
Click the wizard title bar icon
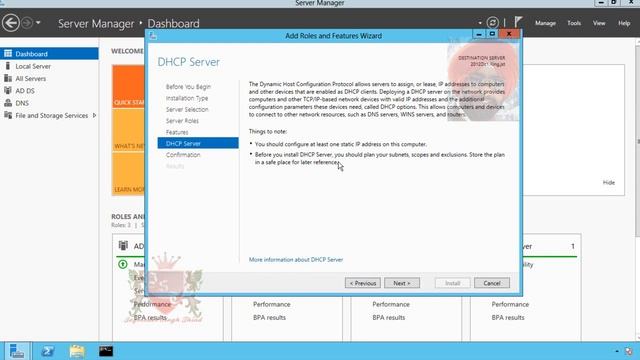point(153,36)
